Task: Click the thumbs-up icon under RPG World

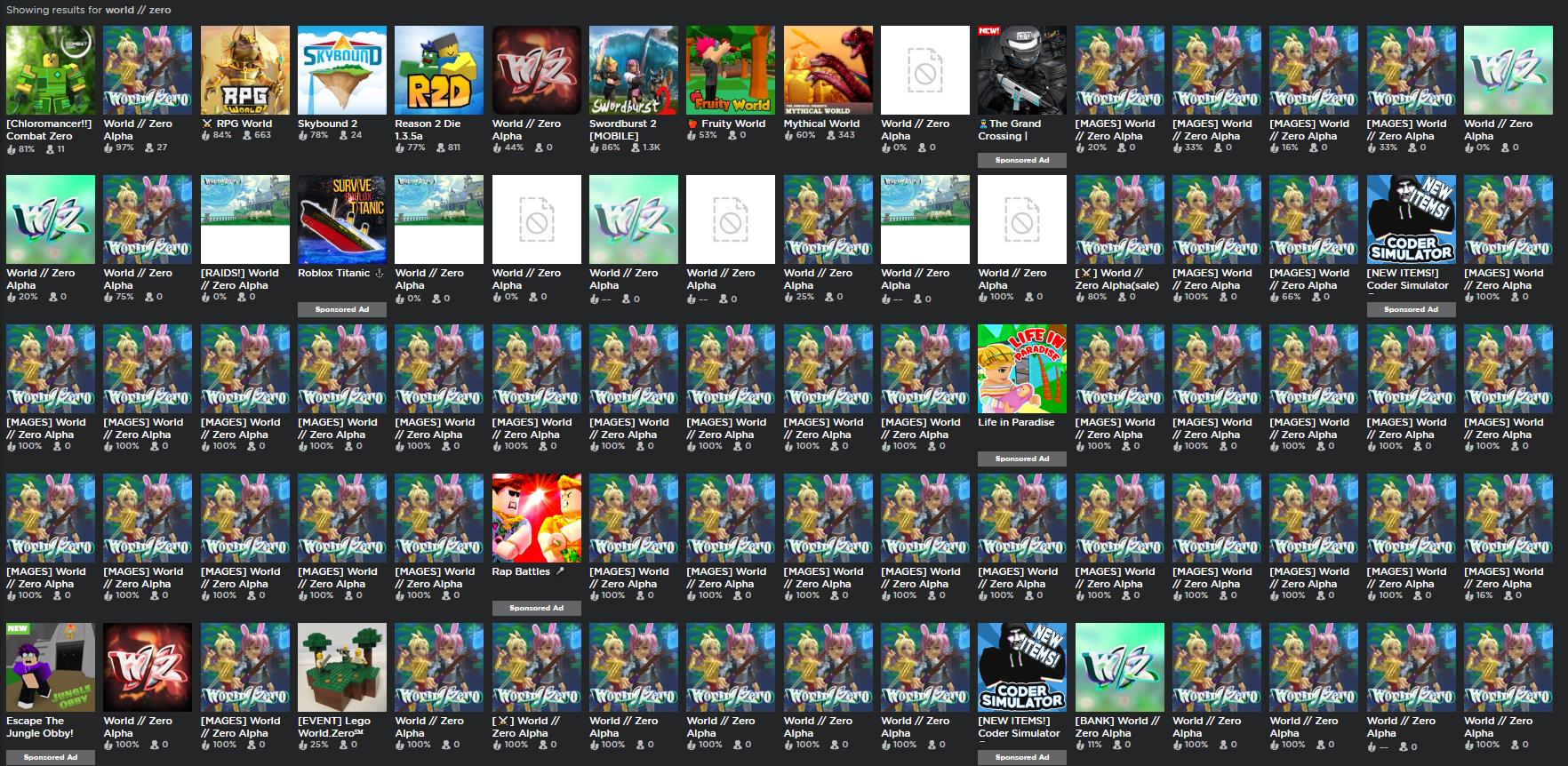Action: [205, 135]
